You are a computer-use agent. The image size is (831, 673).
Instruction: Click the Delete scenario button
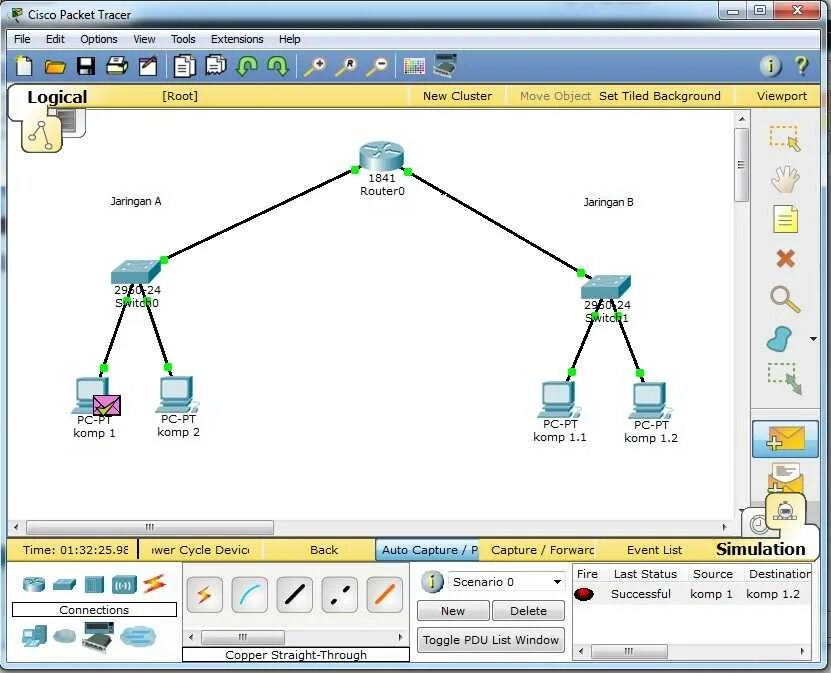pos(528,611)
